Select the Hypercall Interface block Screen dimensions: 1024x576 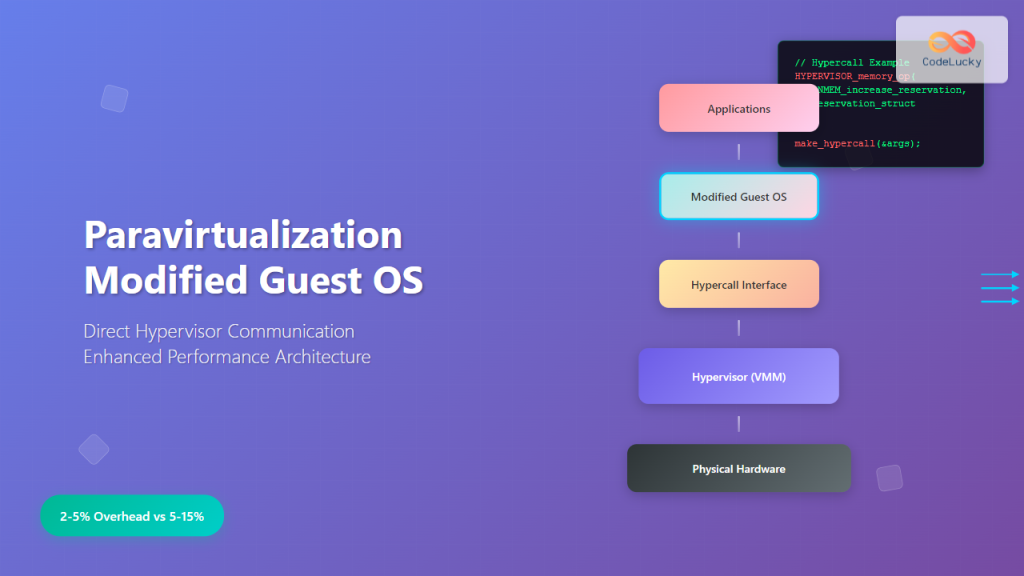[739, 284]
